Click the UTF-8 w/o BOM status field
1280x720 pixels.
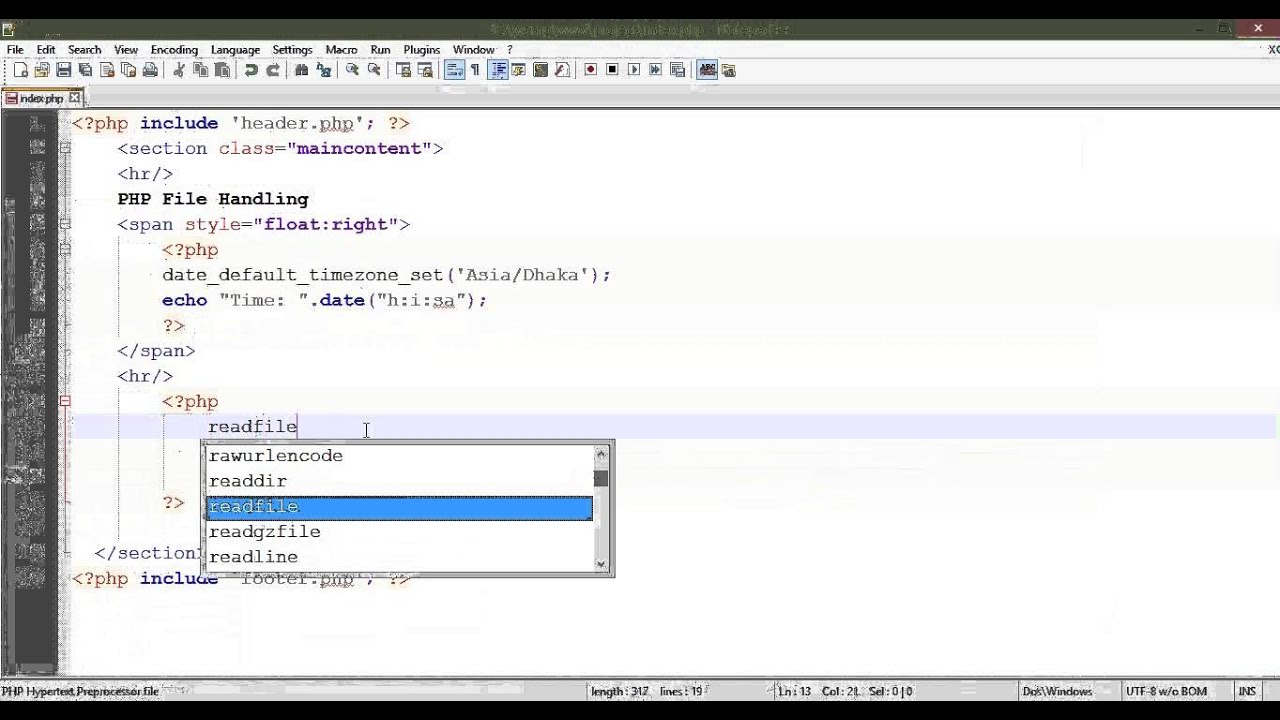(x=1166, y=691)
